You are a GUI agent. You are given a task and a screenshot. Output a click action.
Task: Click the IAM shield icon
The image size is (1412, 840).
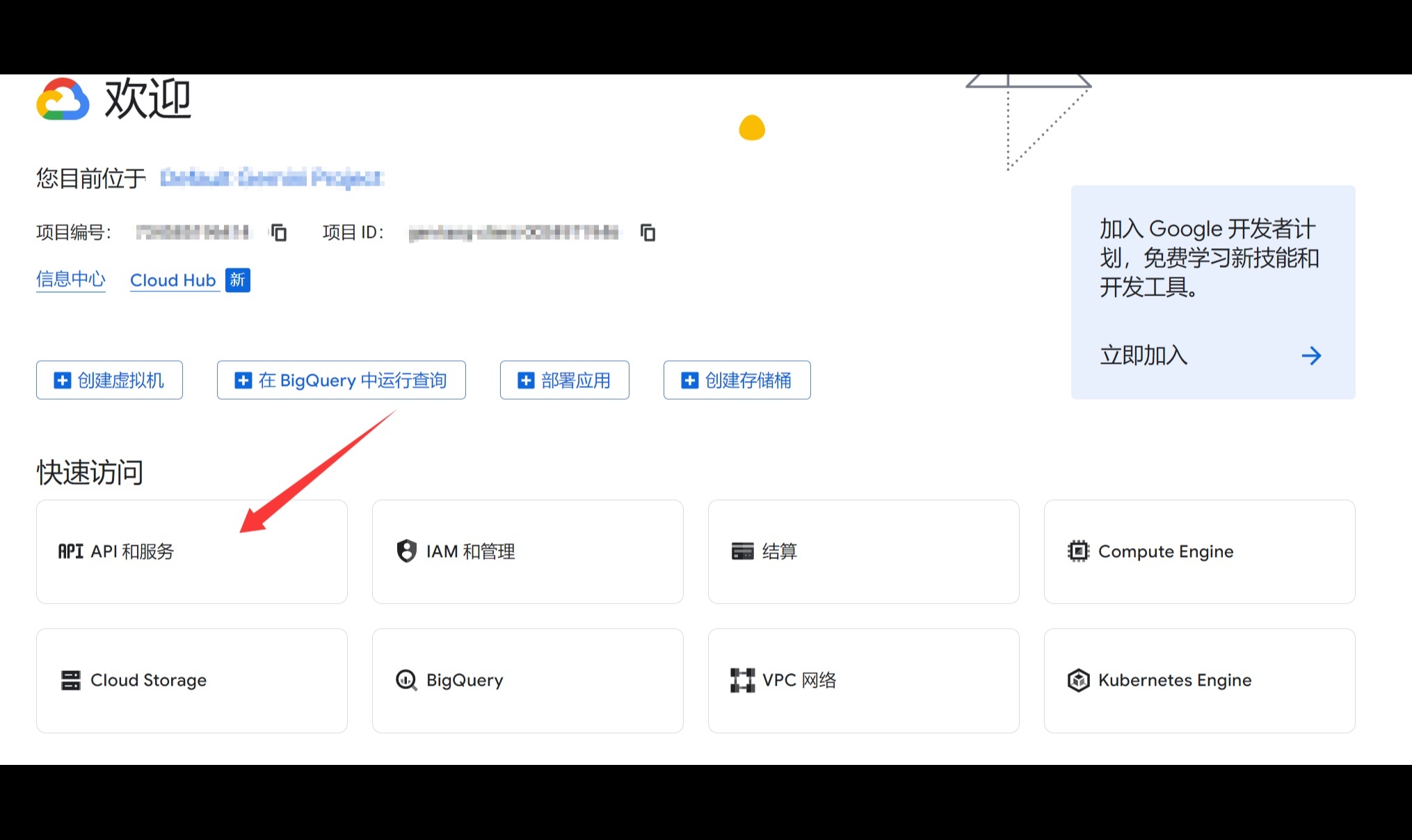coord(406,551)
